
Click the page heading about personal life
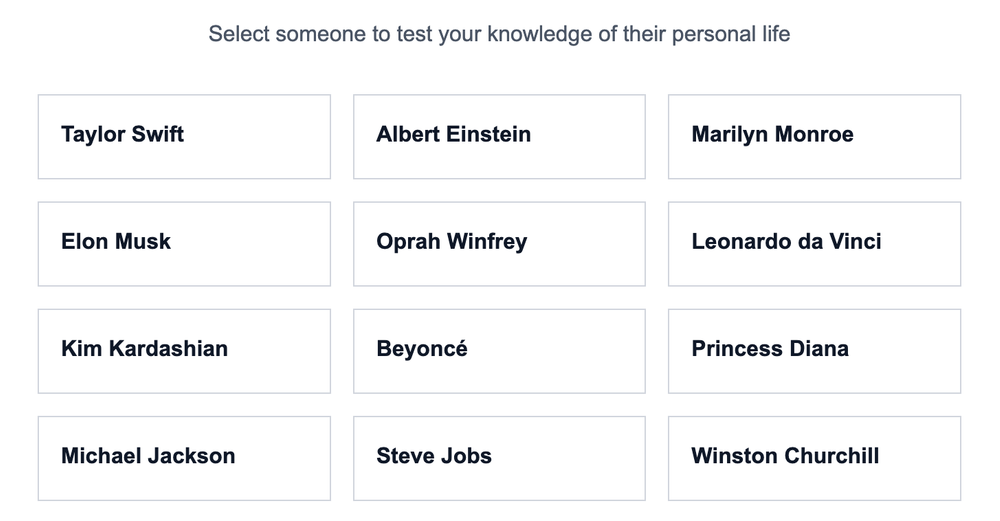coord(499,34)
